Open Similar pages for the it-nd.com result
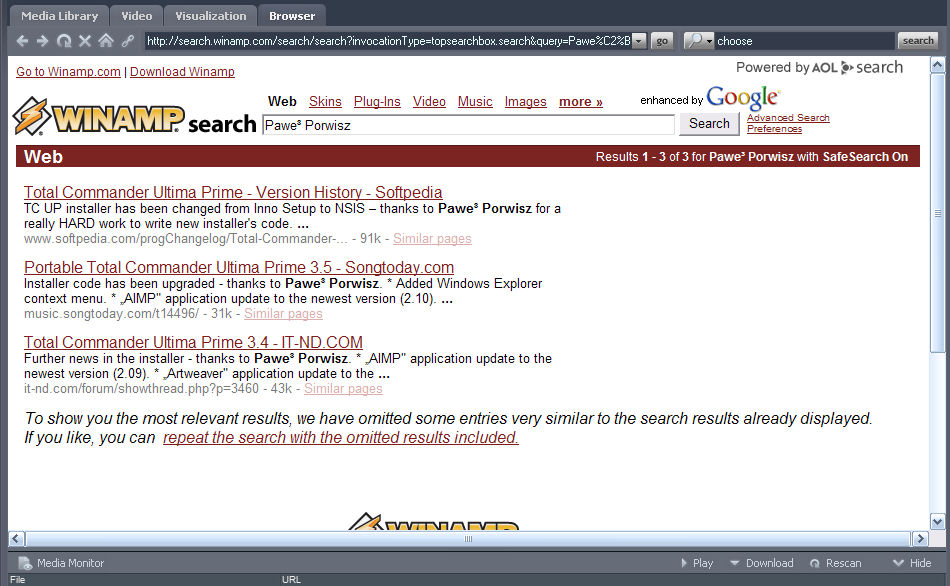Image resolution: width=950 pixels, height=586 pixels. [343, 389]
